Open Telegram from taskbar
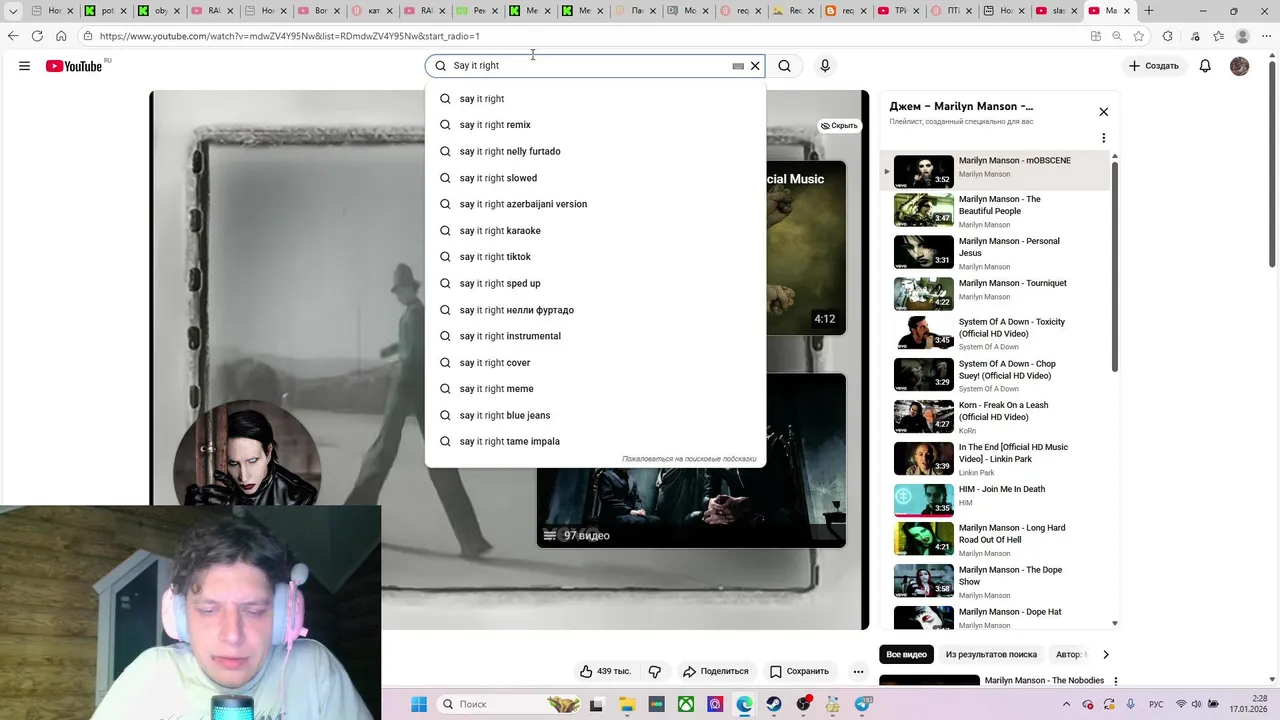Image resolution: width=1280 pixels, height=720 pixels. pyautogui.click(x=863, y=704)
